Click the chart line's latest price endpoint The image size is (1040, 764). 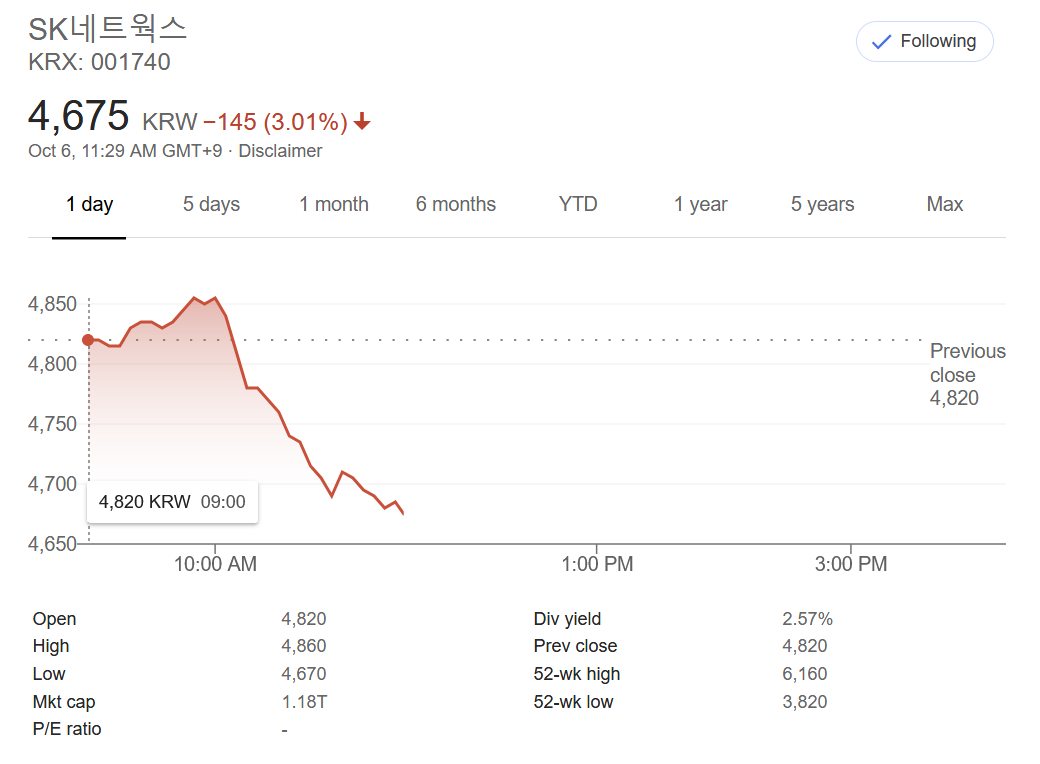403,513
